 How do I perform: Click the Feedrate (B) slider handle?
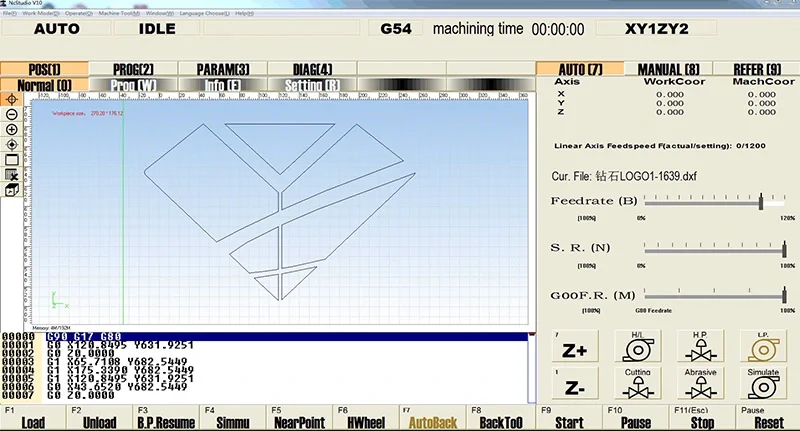point(761,201)
